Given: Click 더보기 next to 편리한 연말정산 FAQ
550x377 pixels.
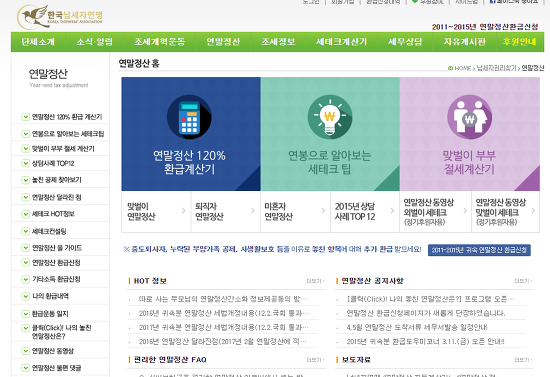Looking at the screenshot, I should coord(315,360).
